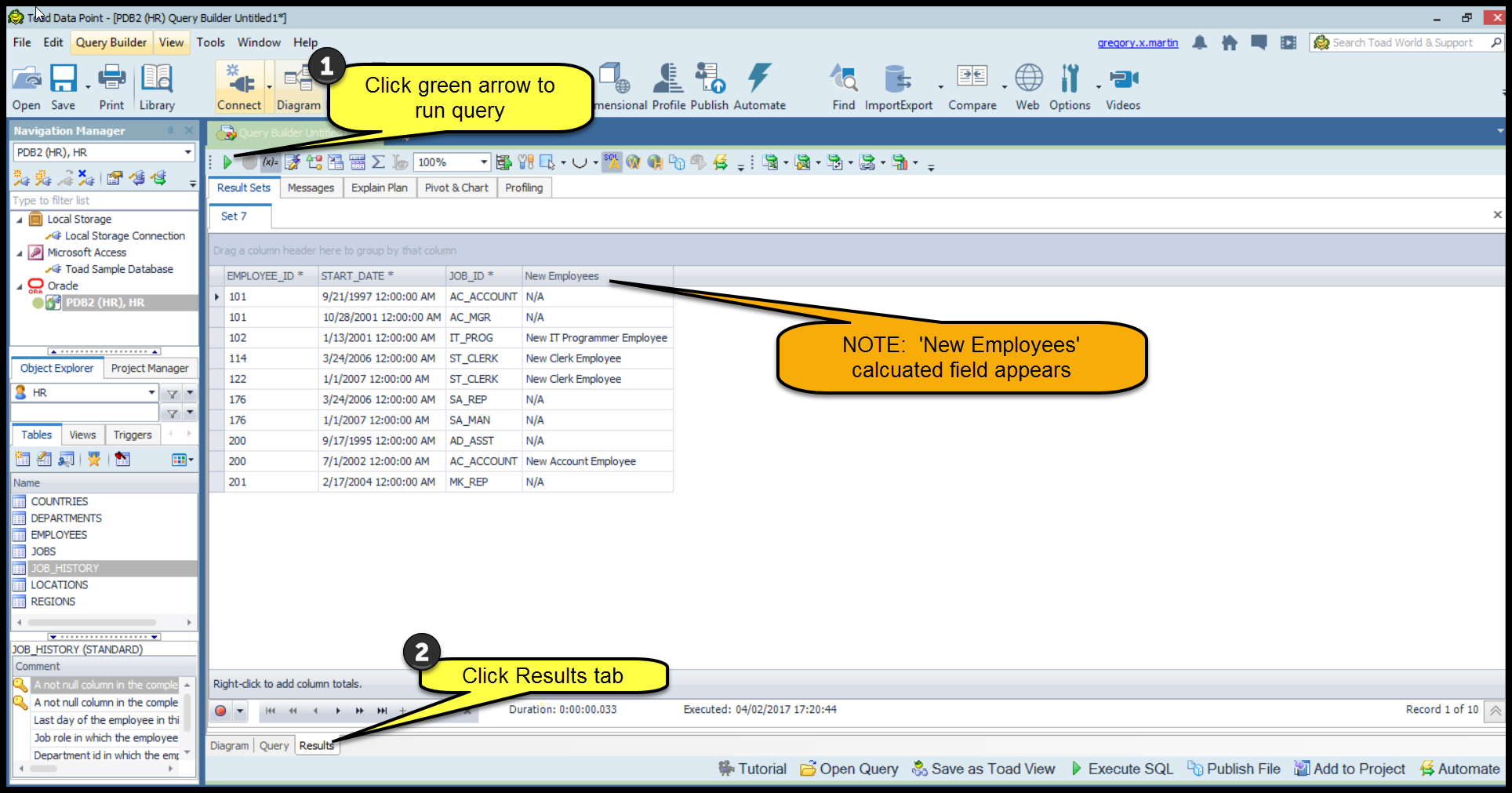
Task: Click the Publish icon in main toolbar
Action: (710, 87)
